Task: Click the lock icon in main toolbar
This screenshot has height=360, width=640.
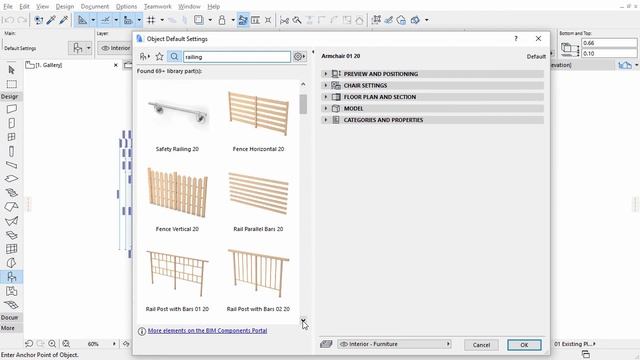Action: 222,20
